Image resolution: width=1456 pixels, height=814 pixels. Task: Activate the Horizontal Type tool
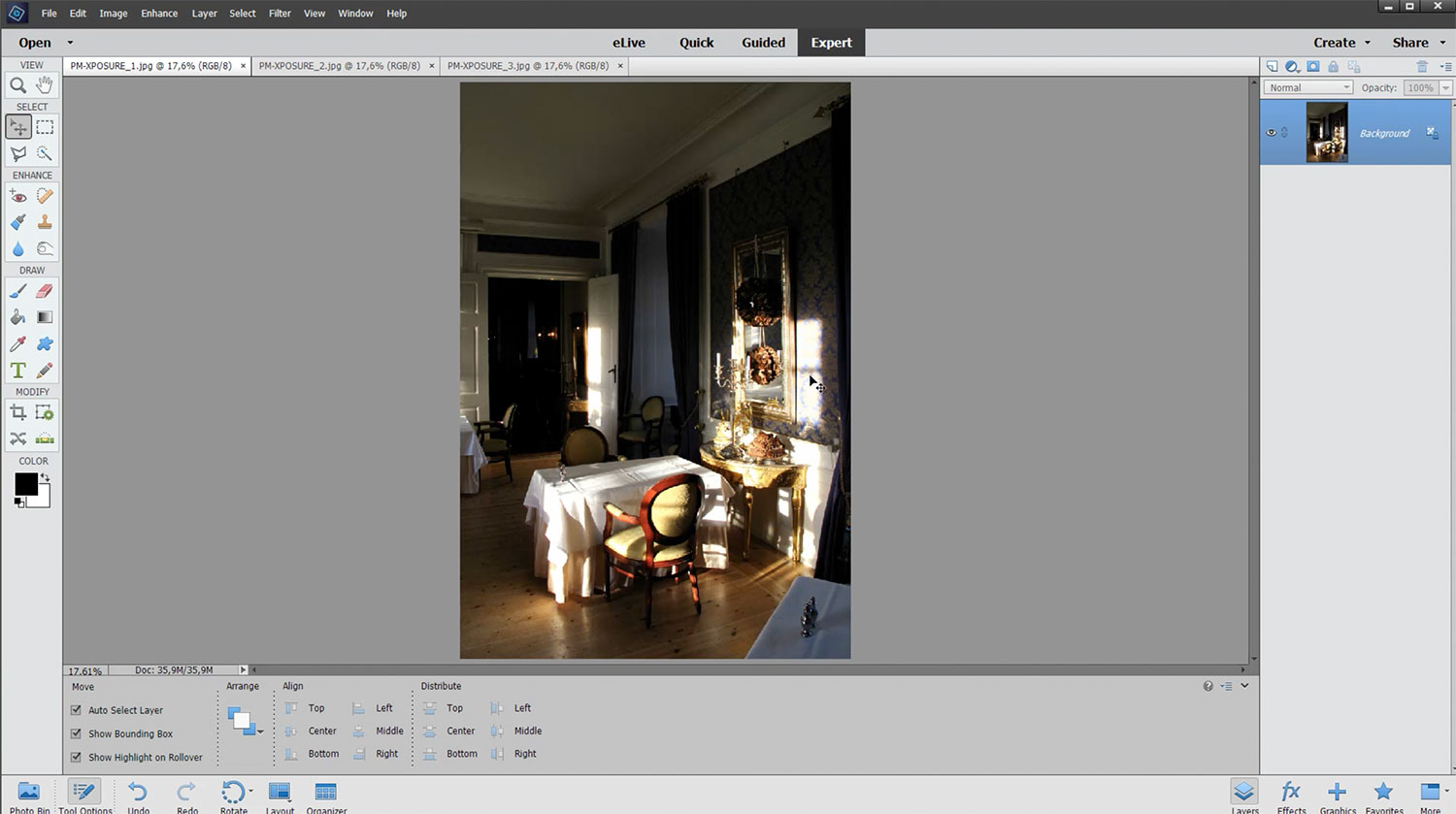[17, 371]
